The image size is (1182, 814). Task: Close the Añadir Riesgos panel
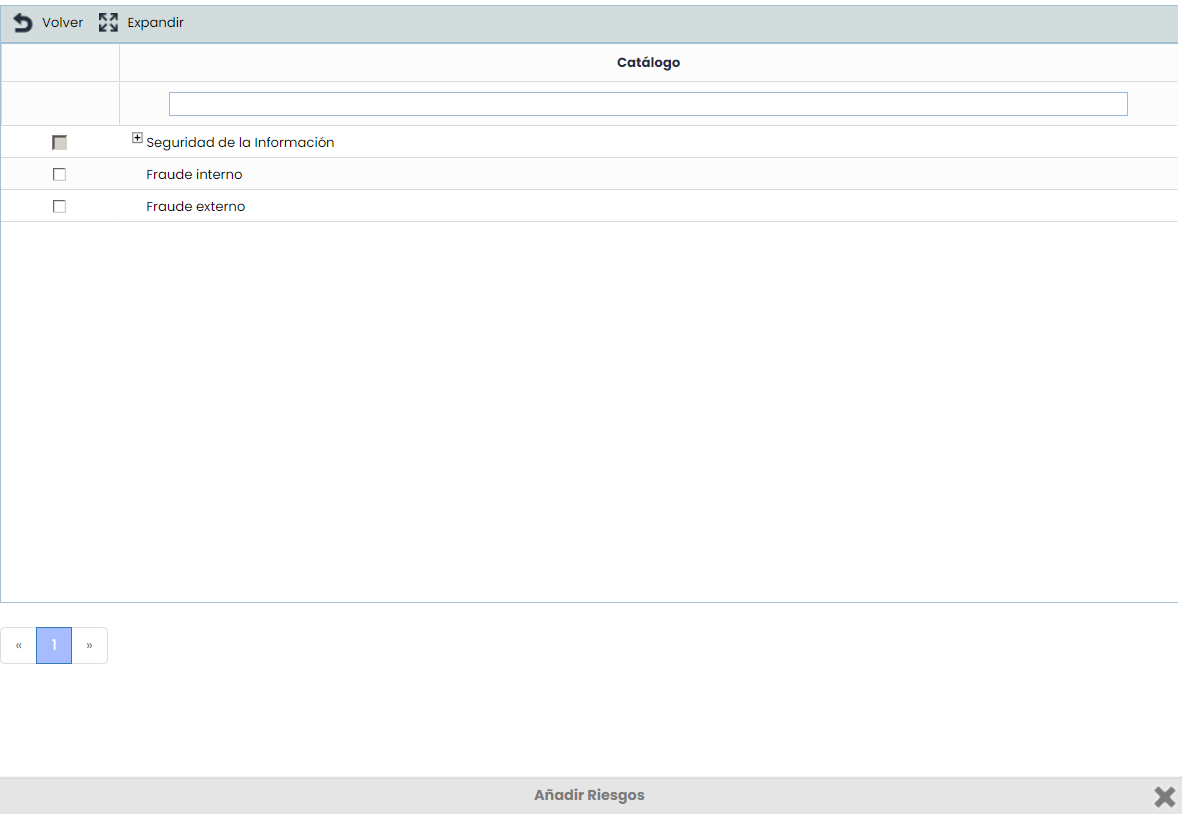click(1164, 796)
